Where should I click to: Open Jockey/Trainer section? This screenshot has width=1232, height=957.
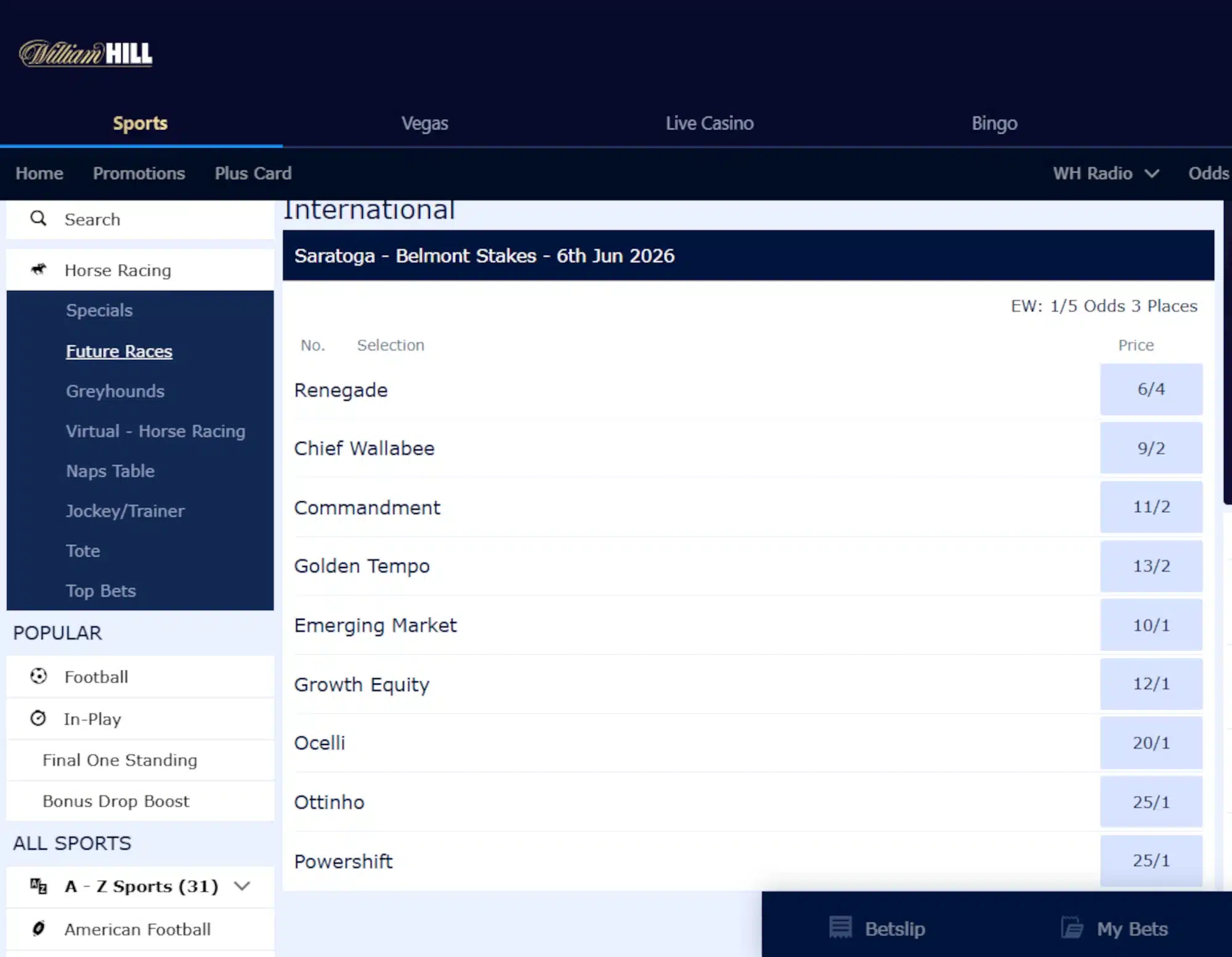pyautogui.click(x=125, y=511)
